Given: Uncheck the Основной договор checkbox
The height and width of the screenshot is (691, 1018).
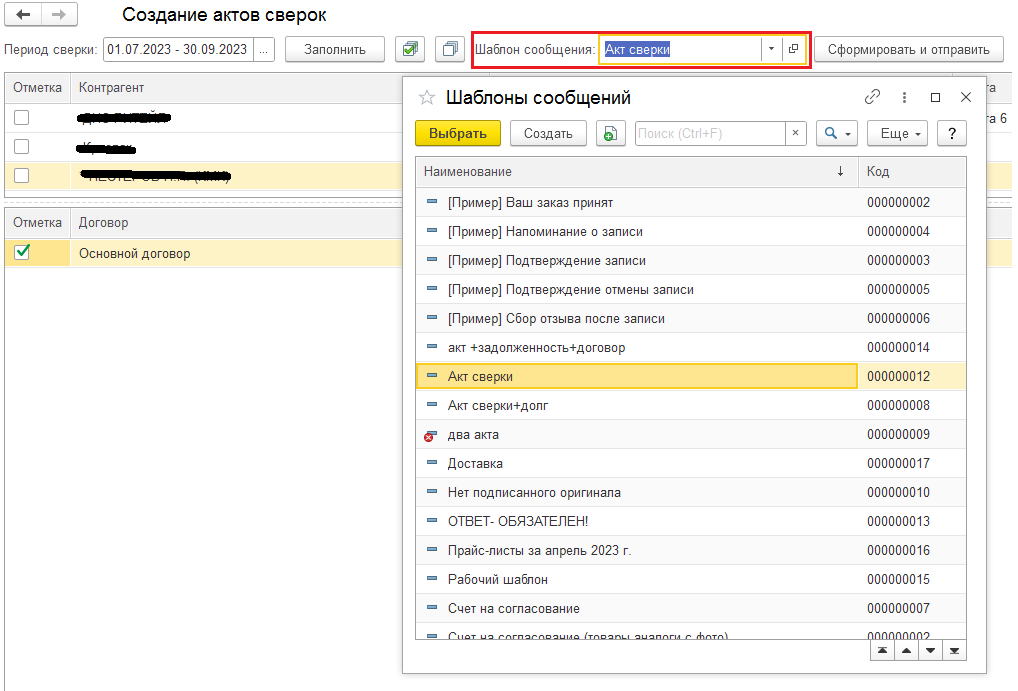Looking at the screenshot, I should click(x=22, y=253).
